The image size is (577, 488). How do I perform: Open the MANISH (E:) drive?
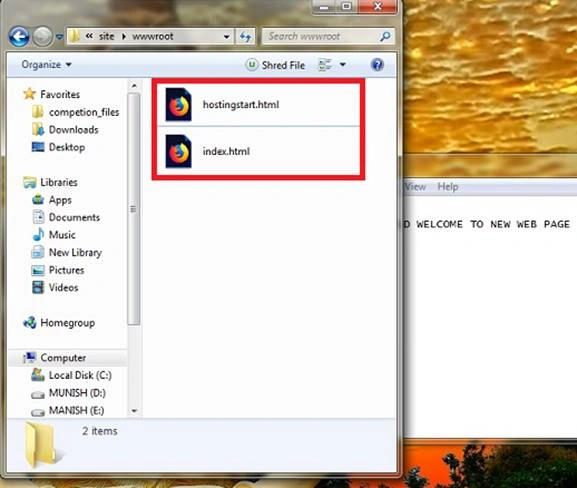68,410
